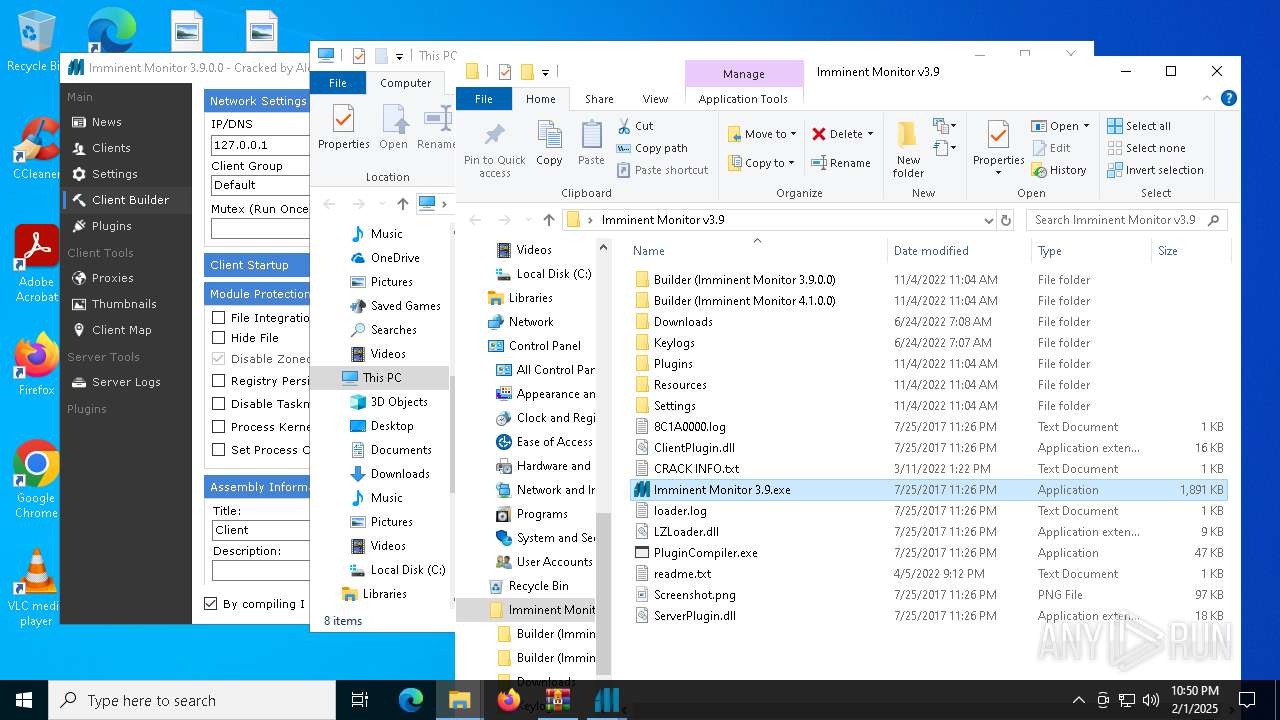The width and height of the screenshot is (1280, 720).
Task: Open Application Tools tab
Action: [743, 99]
